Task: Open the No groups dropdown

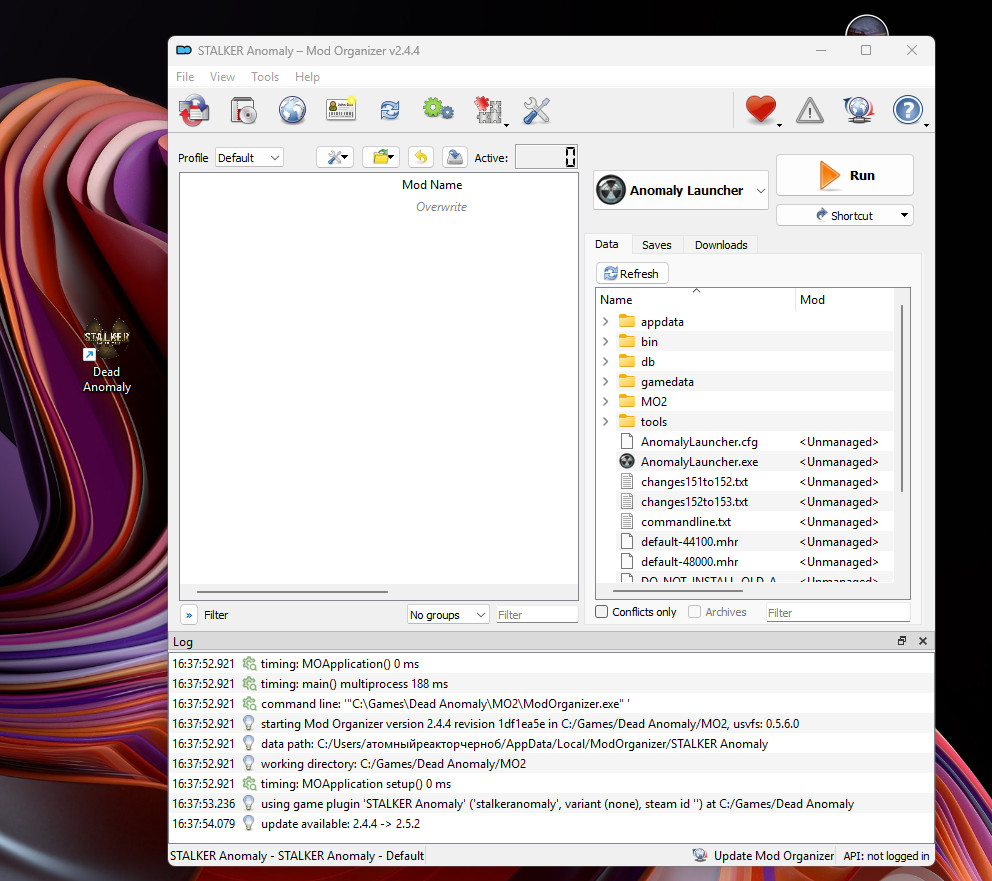Action: (448, 615)
